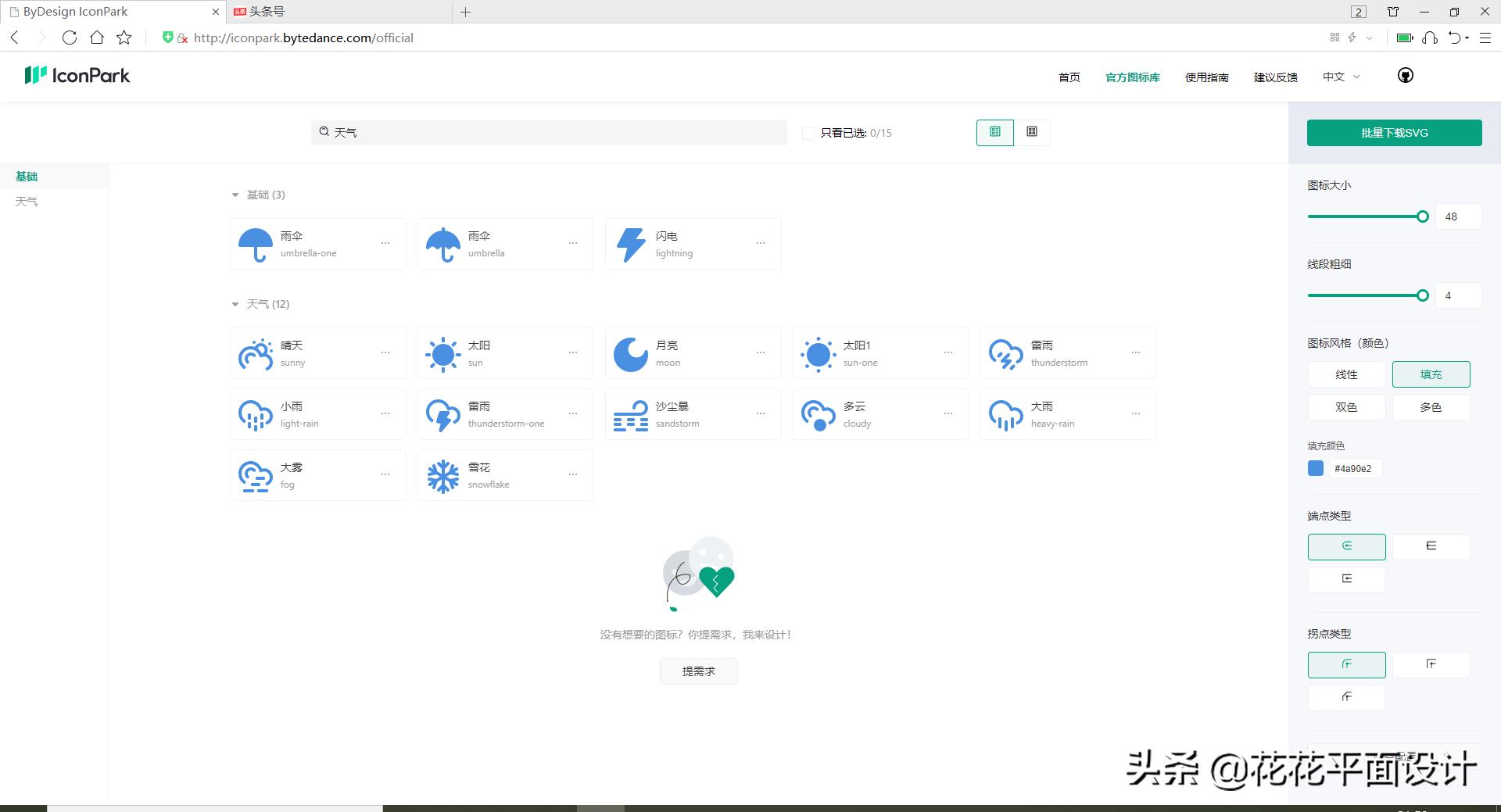Open more options for umbrella-one
This screenshot has height=812, width=1501.
click(385, 243)
